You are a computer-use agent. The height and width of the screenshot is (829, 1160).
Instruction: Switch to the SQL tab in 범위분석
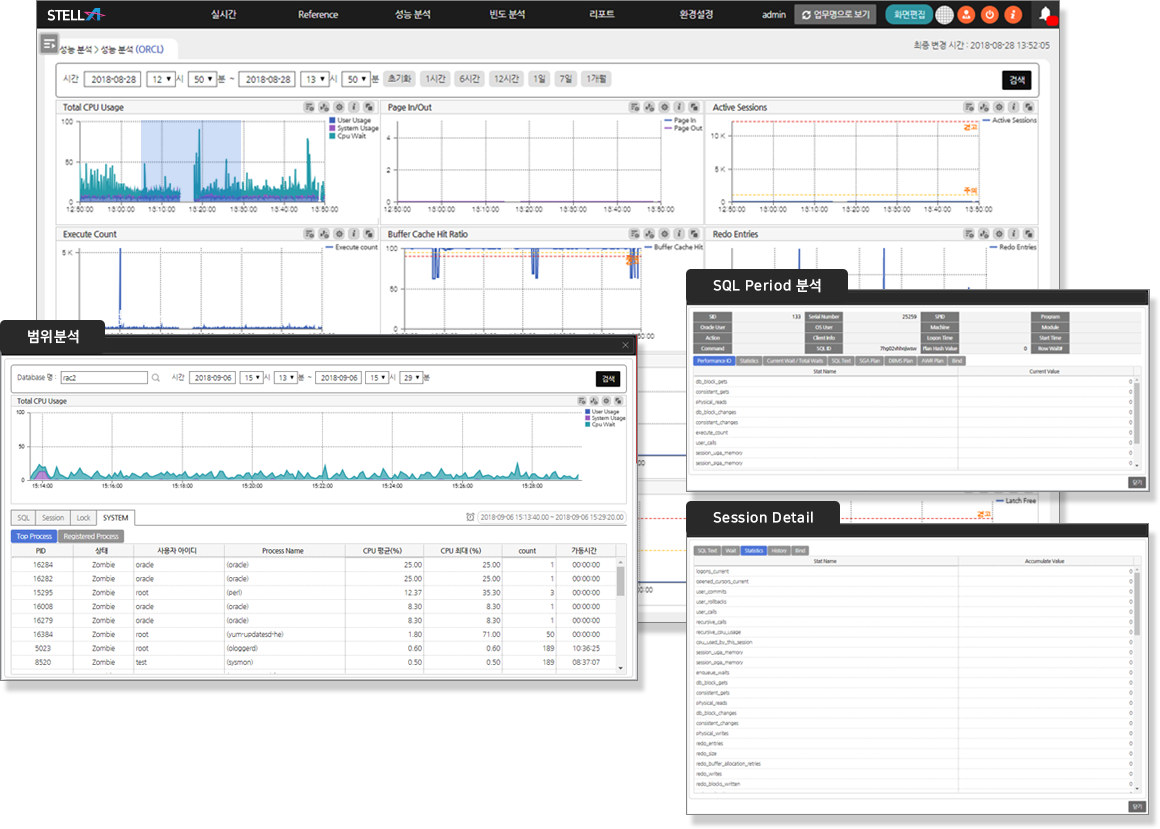[24, 518]
